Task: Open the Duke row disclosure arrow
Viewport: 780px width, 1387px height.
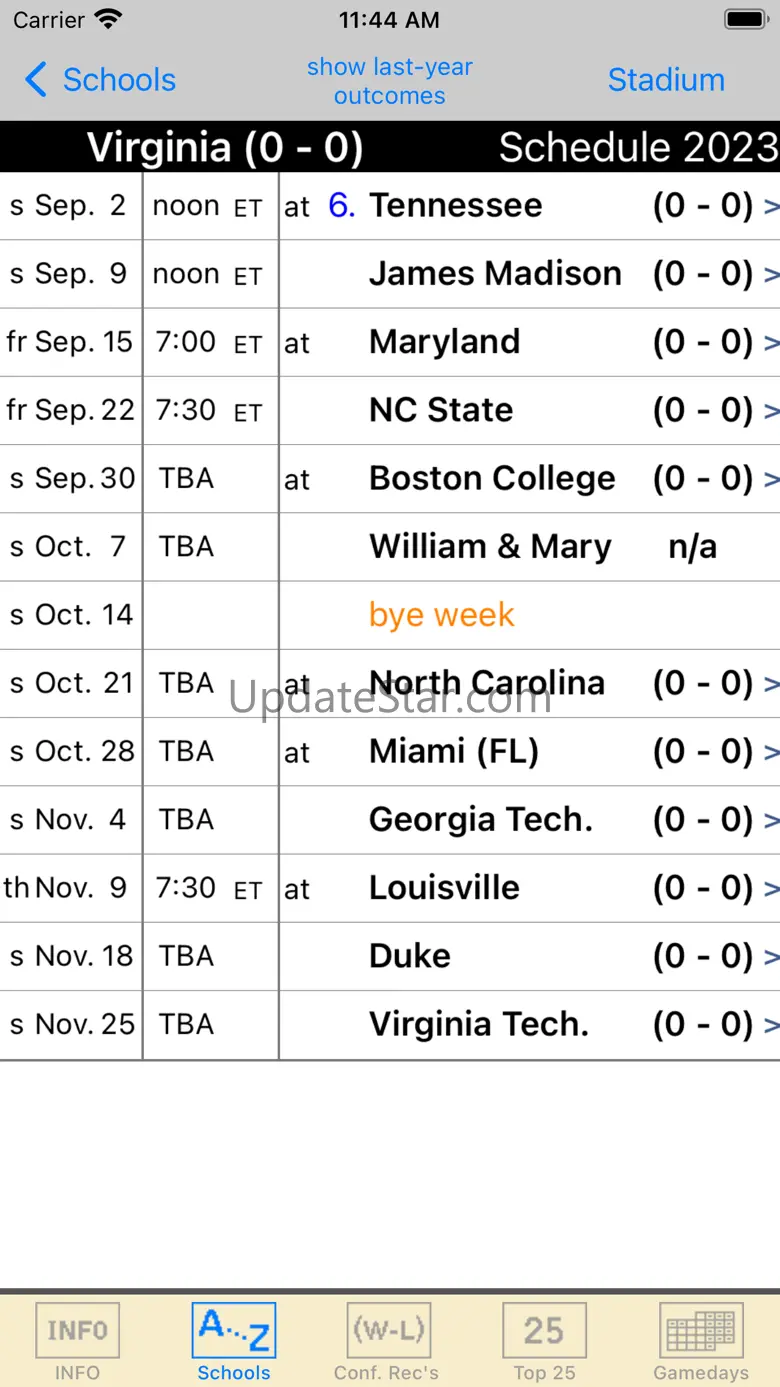Action: 771,957
